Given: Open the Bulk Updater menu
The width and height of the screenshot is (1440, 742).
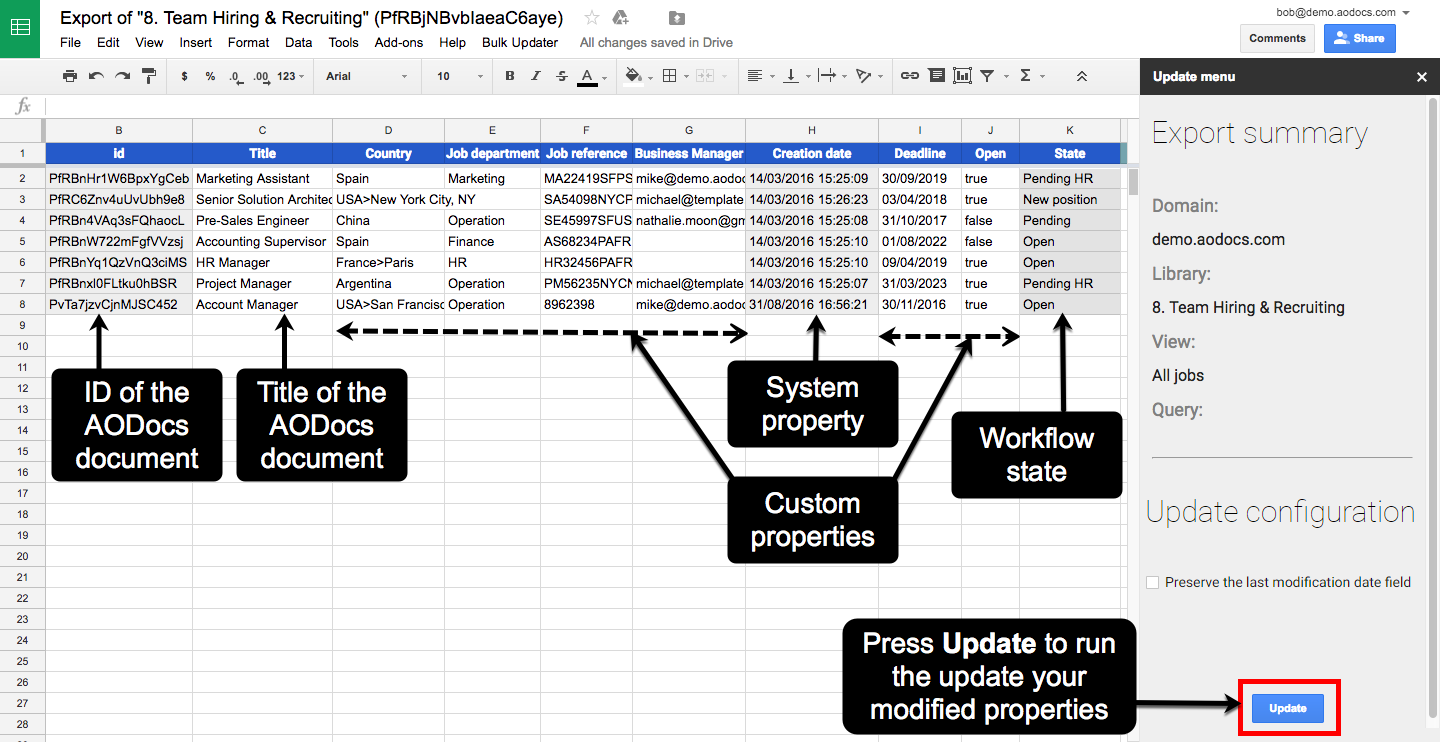Looking at the screenshot, I should pos(520,42).
